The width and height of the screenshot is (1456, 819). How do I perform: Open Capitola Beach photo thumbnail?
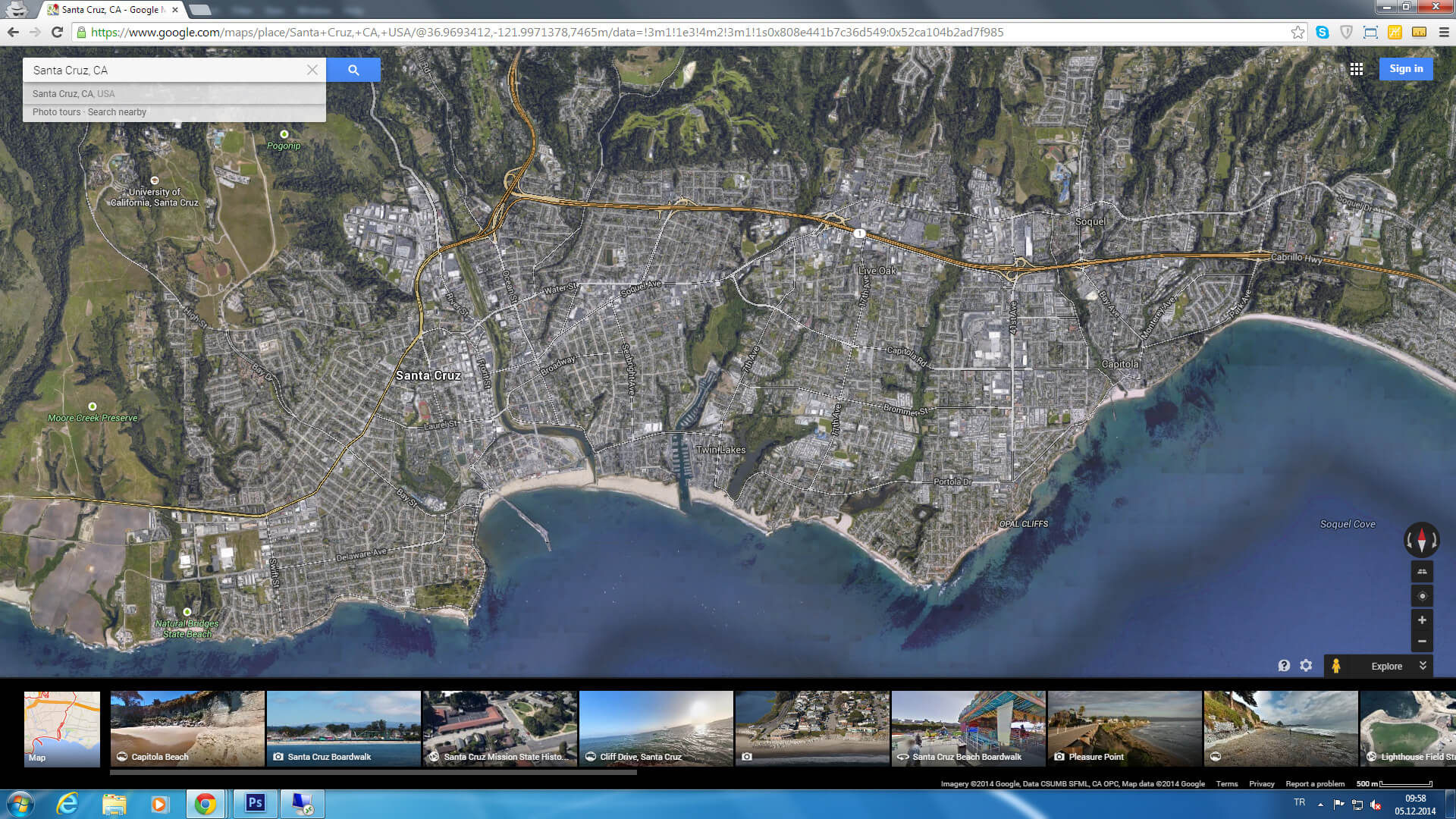click(x=187, y=728)
